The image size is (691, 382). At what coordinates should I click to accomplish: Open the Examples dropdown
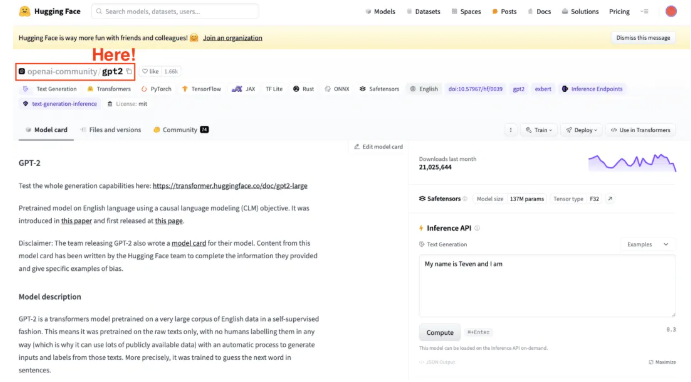coord(648,244)
